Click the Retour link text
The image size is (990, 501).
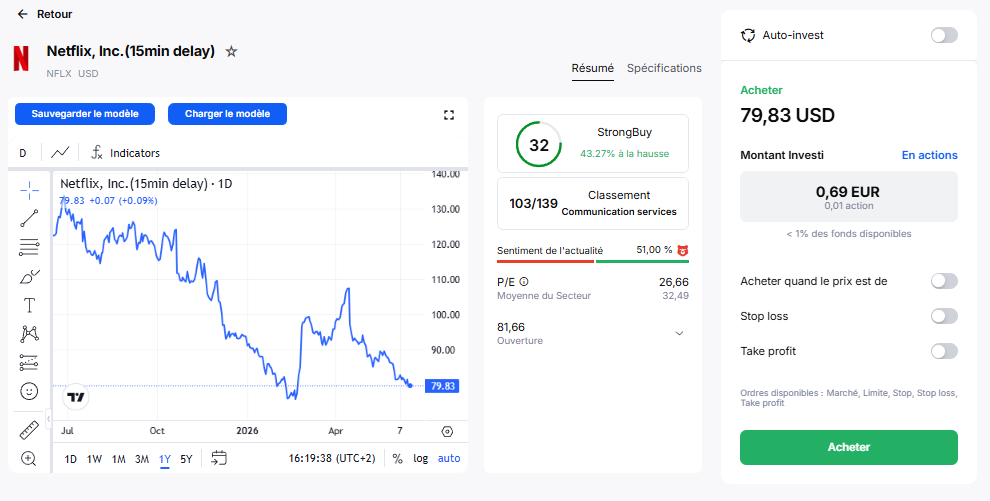(x=54, y=14)
